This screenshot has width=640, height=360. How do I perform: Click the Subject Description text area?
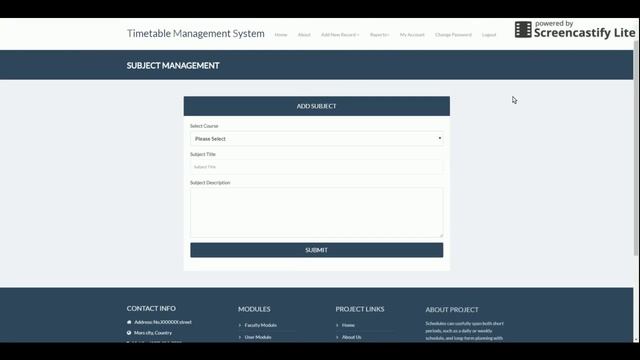pyautogui.click(x=316, y=212)
